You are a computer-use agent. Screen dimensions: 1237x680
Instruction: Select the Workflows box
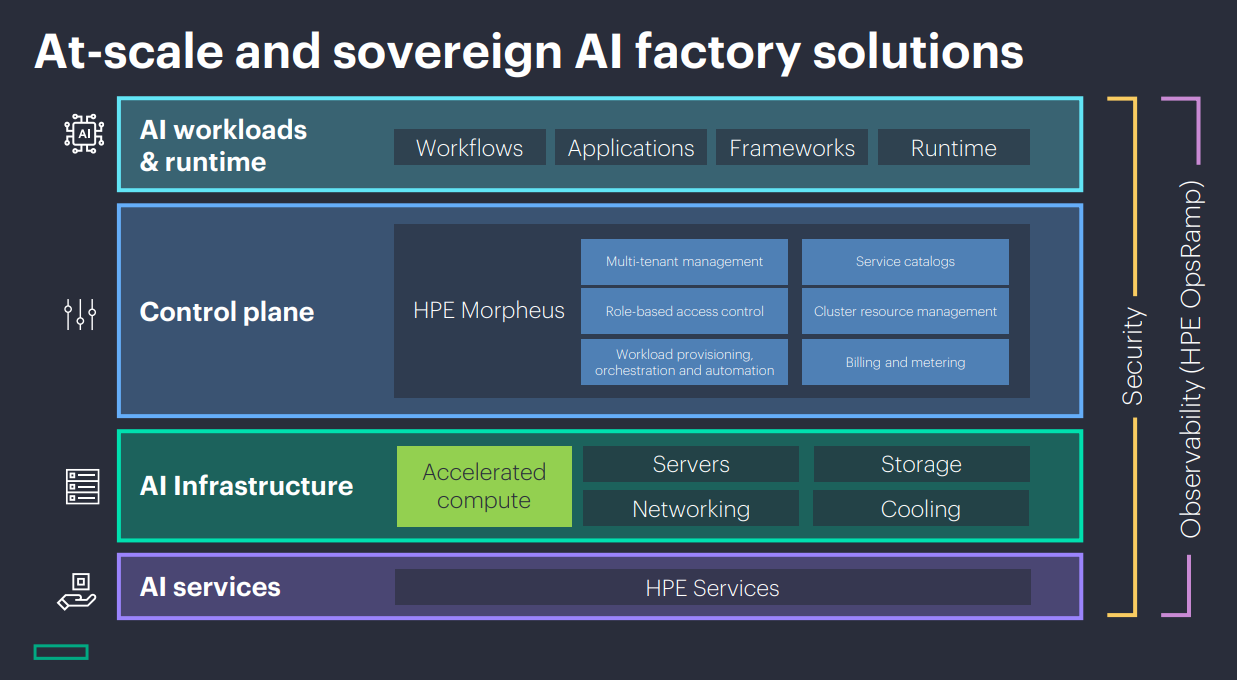(470, 148)
